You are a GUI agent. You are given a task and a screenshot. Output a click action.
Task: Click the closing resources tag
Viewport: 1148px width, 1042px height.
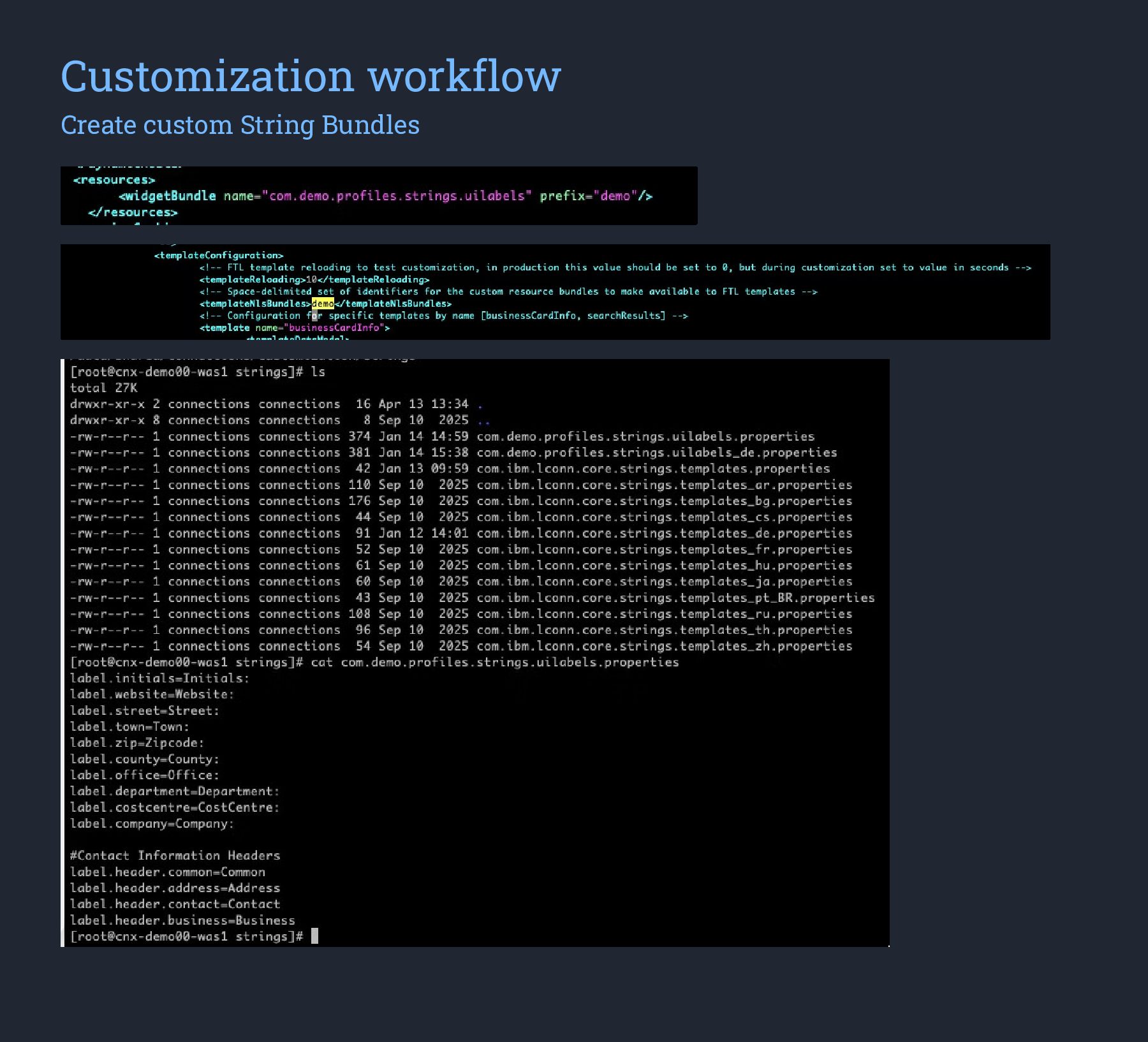[x=133, y=212]
